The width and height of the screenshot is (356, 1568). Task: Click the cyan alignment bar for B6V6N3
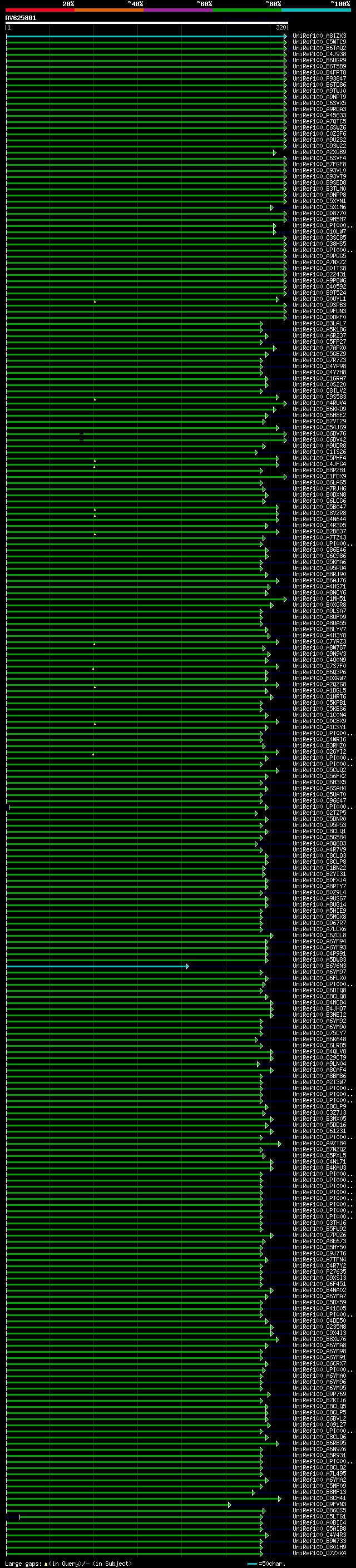[97, 966]
